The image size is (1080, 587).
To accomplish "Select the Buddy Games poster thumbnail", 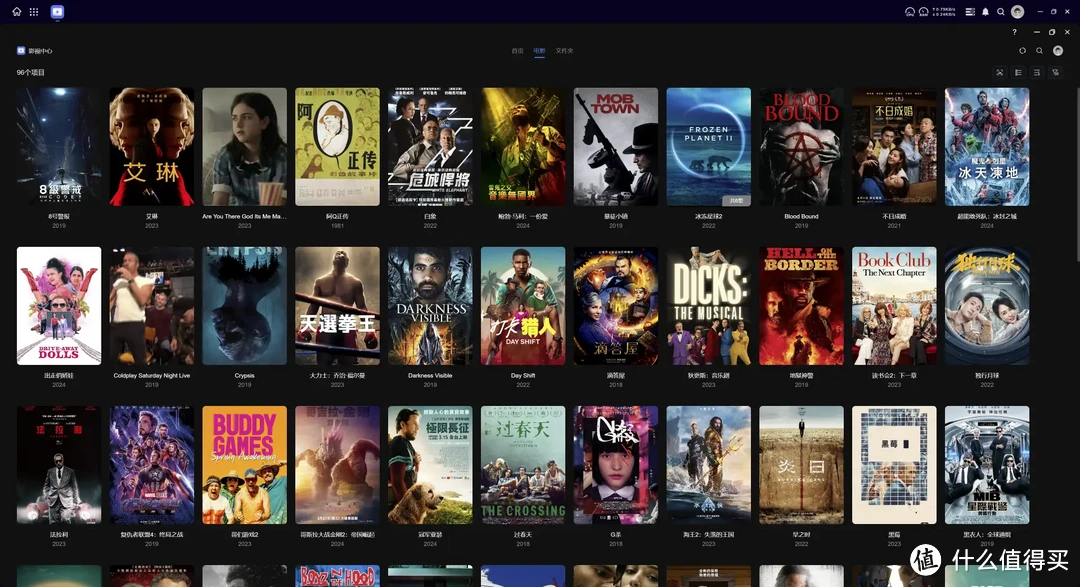I will [x=244, y=465].
